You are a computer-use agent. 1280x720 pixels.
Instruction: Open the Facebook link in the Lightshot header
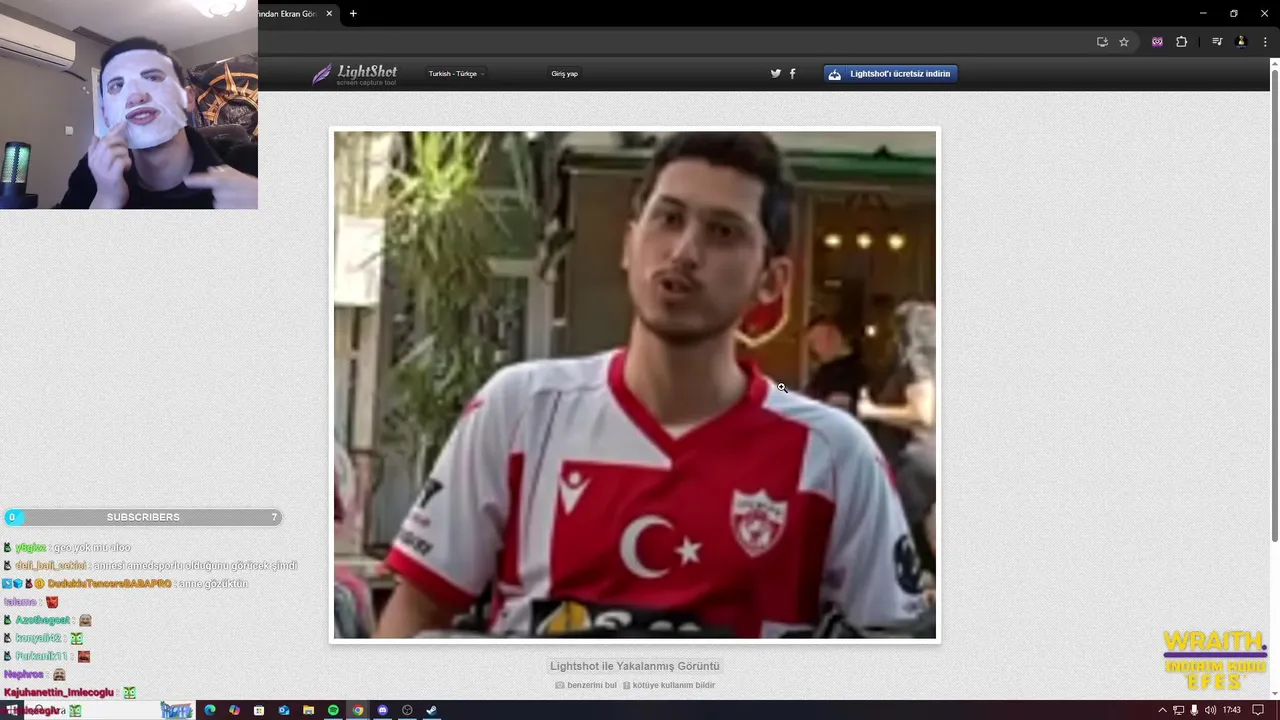tap(793, 73)
